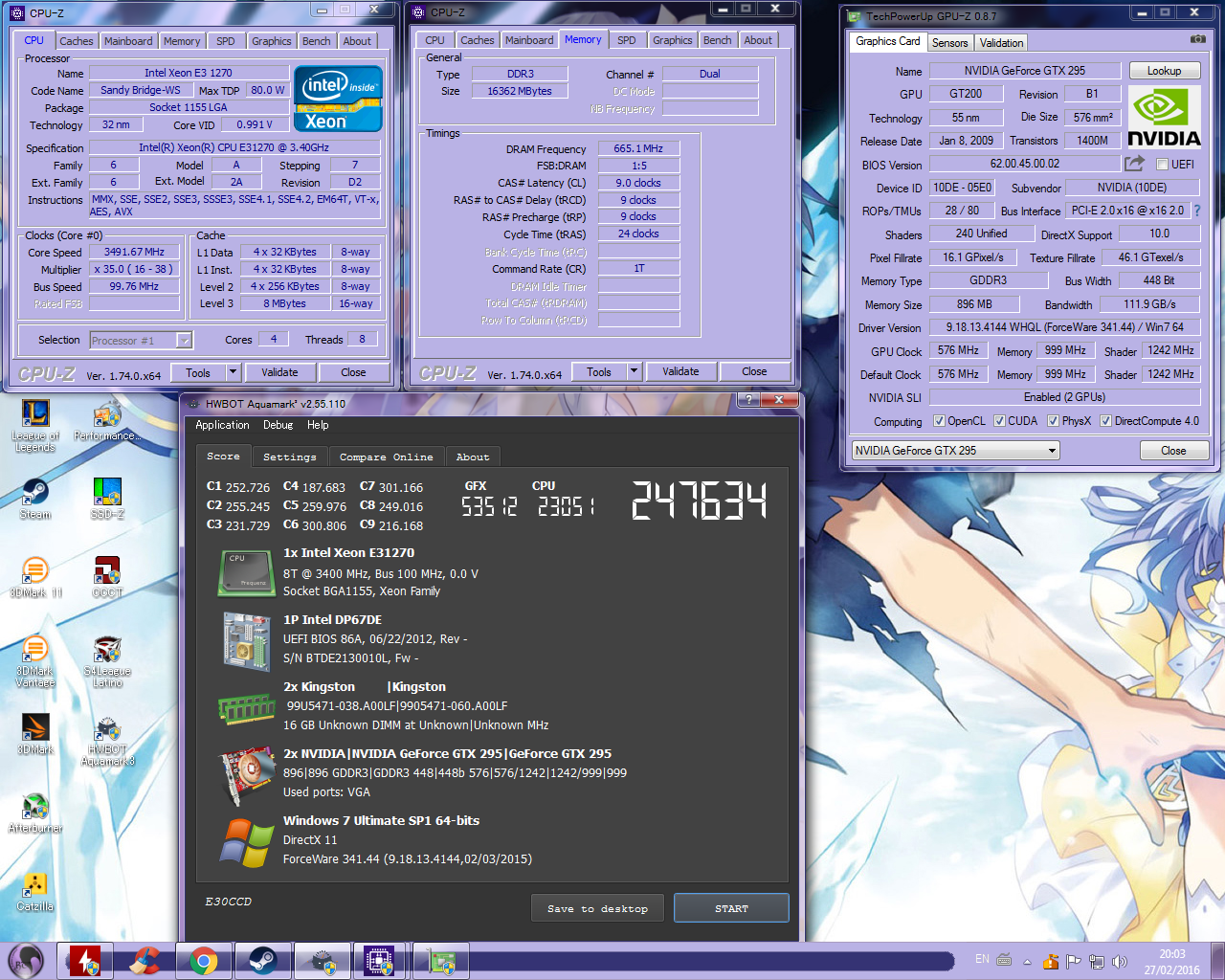Switch to Settings tab in Aquamark

pyautogui.click(x=290, y=457)
